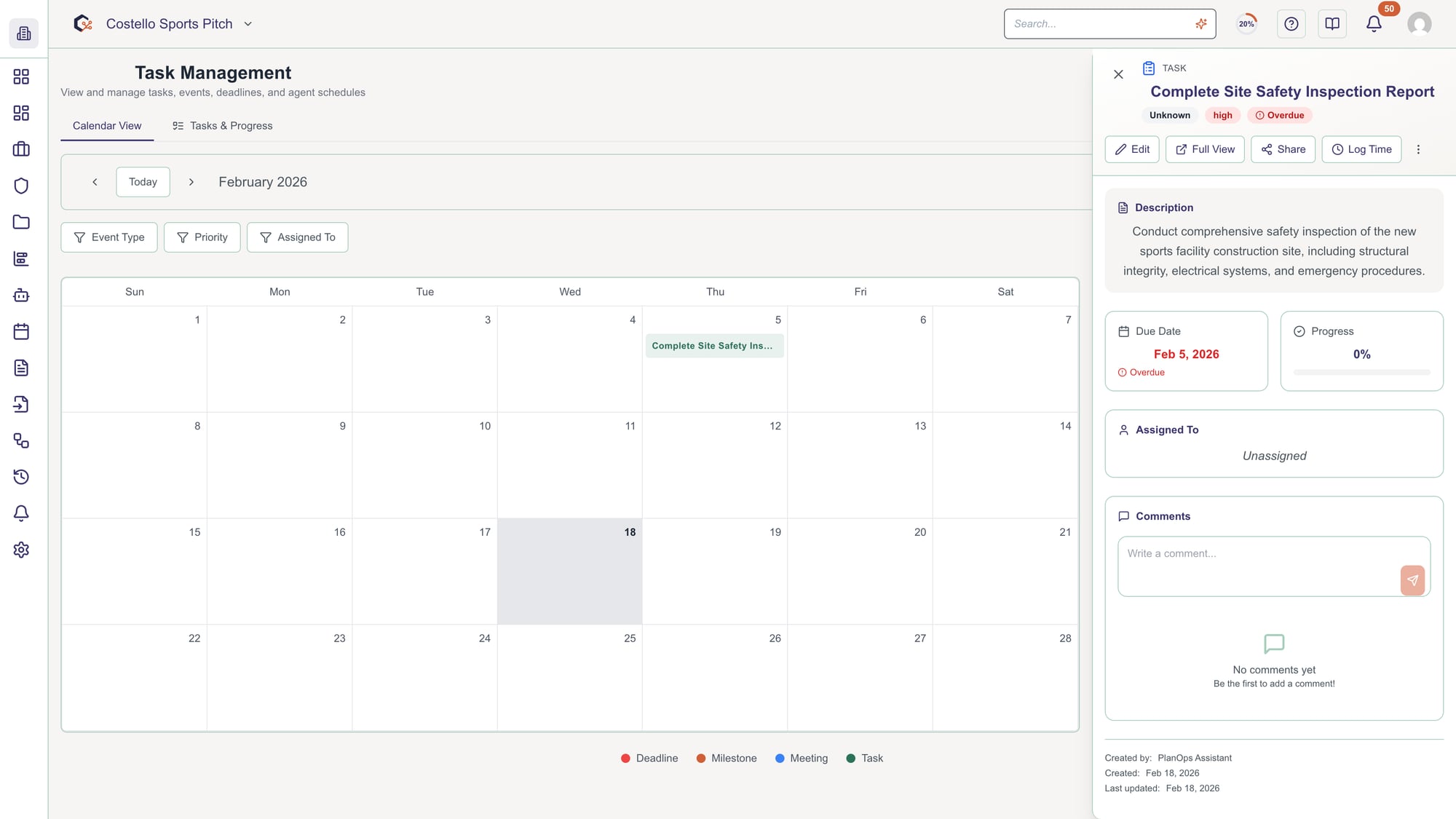Switch to the Tasks & Progress tab

click(222, 125)
